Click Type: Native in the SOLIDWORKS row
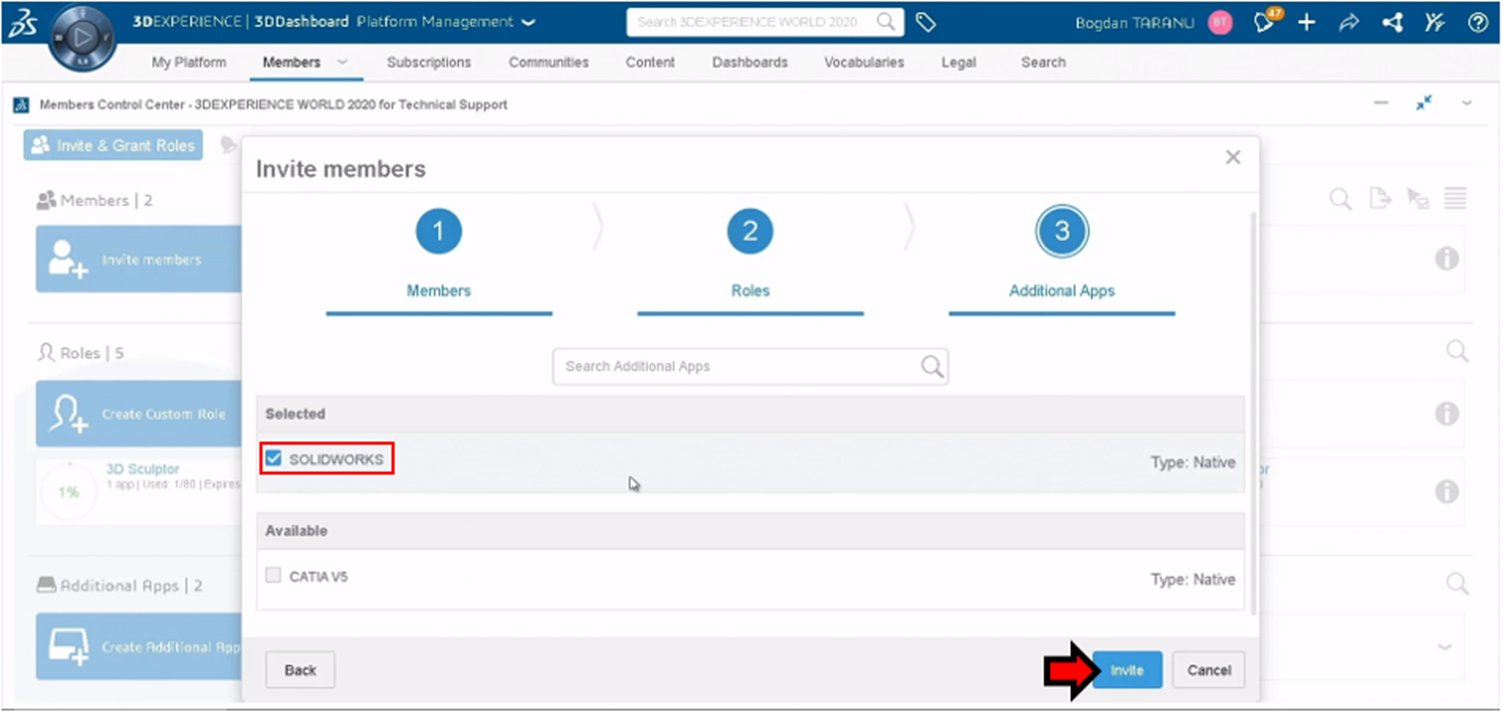 point(1193,463)
